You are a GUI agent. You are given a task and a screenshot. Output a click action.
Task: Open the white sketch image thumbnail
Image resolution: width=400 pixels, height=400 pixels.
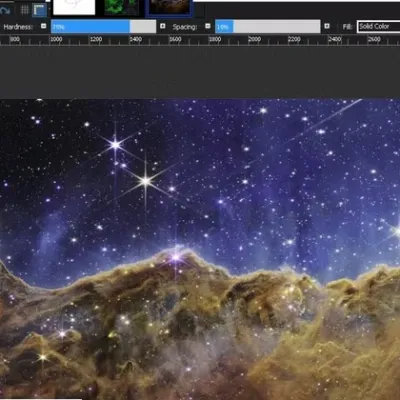74,7
